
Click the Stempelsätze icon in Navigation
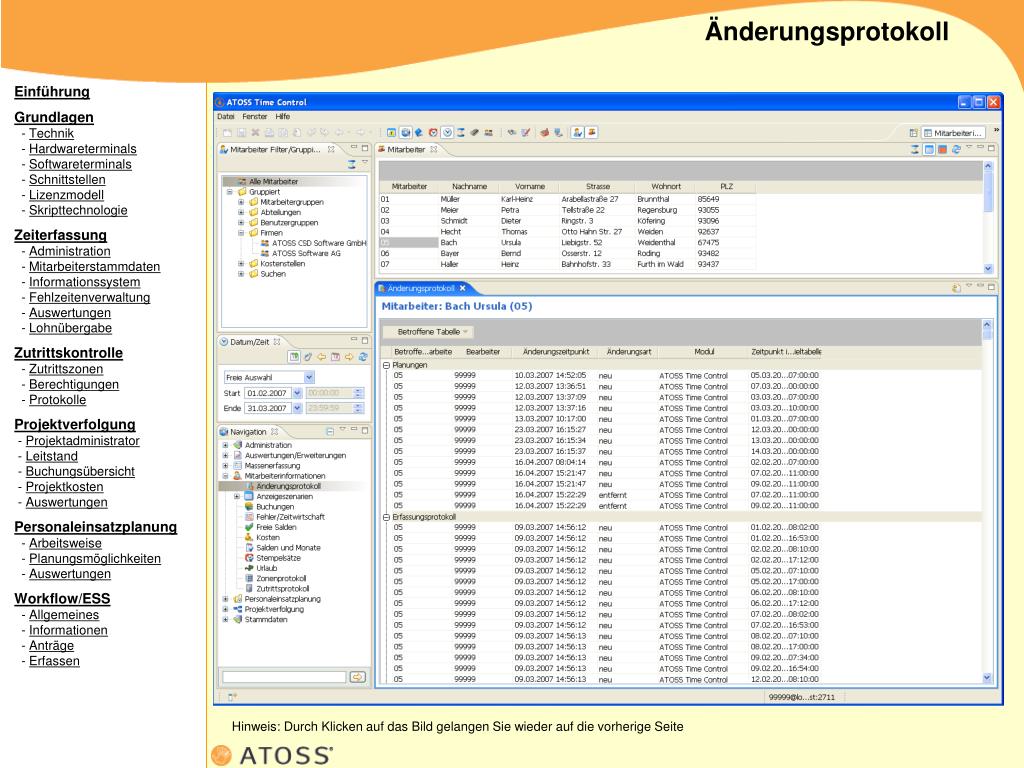tap(249, 558)
